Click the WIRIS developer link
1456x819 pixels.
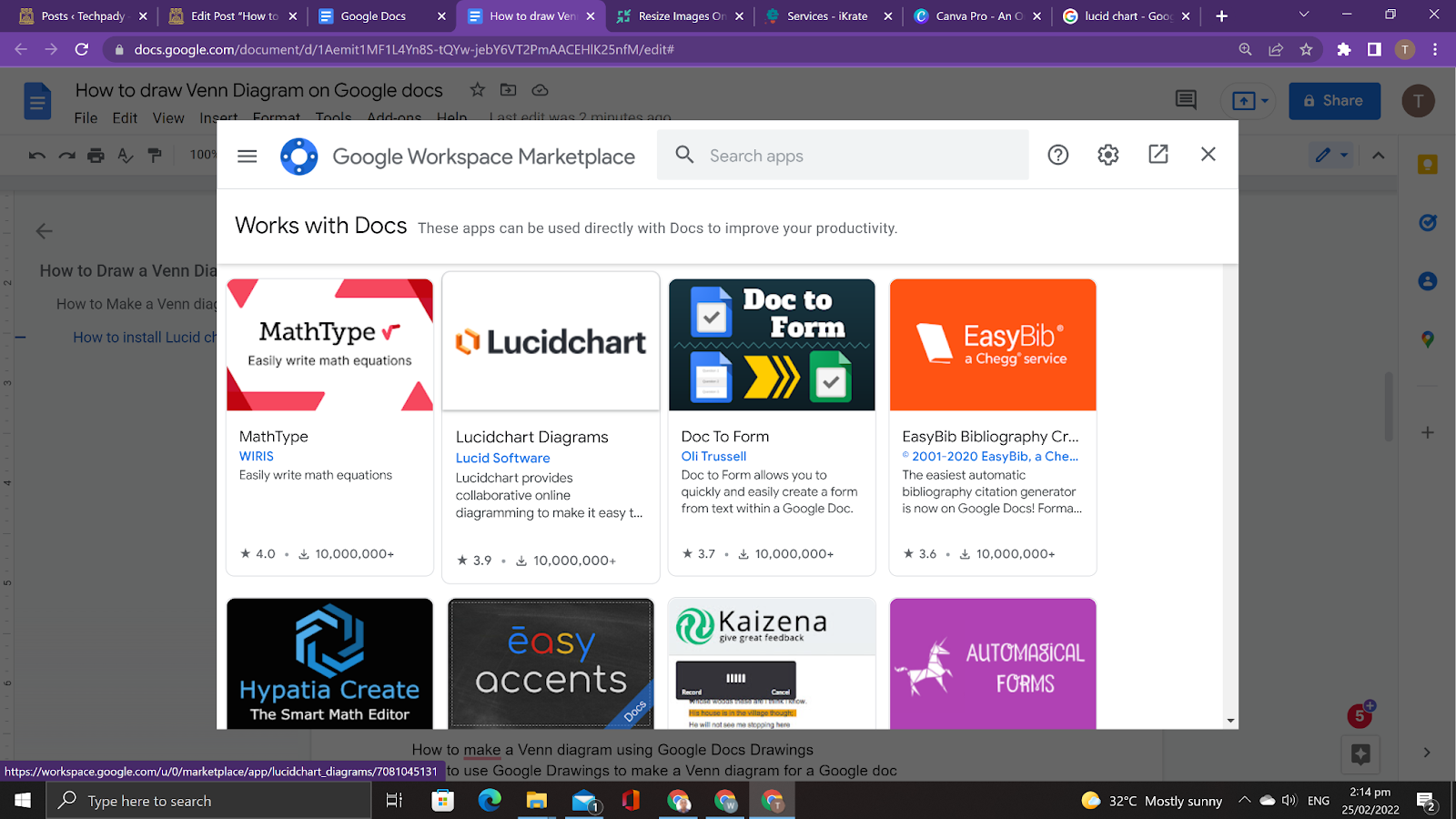coord(257,456)
